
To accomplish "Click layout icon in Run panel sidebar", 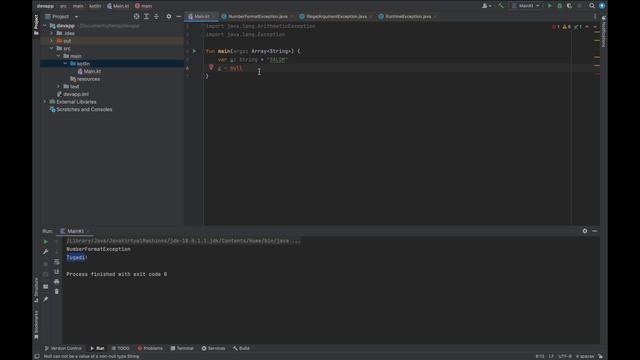I will coord(46,287).
